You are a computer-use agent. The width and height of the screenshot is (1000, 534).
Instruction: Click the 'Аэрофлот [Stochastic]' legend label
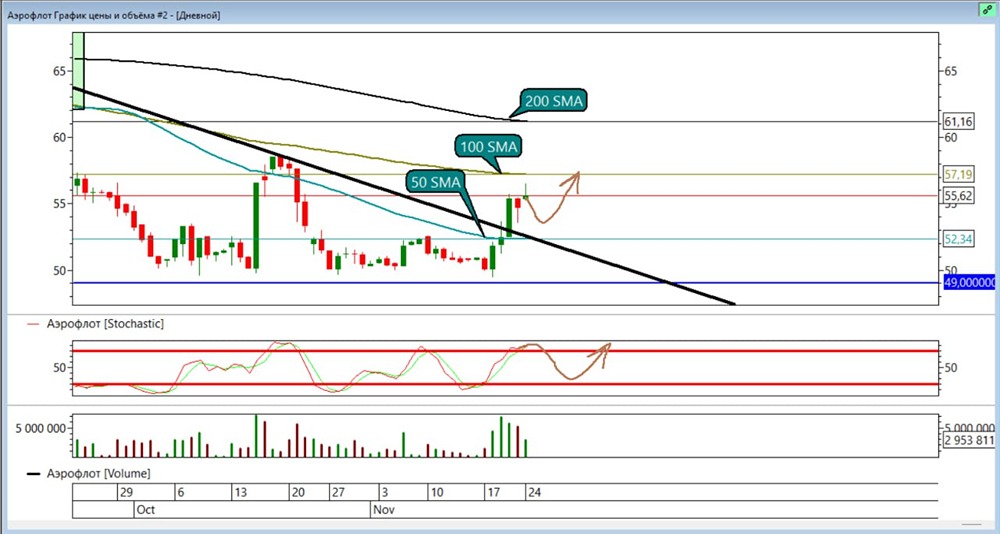(x=105, y=324)
